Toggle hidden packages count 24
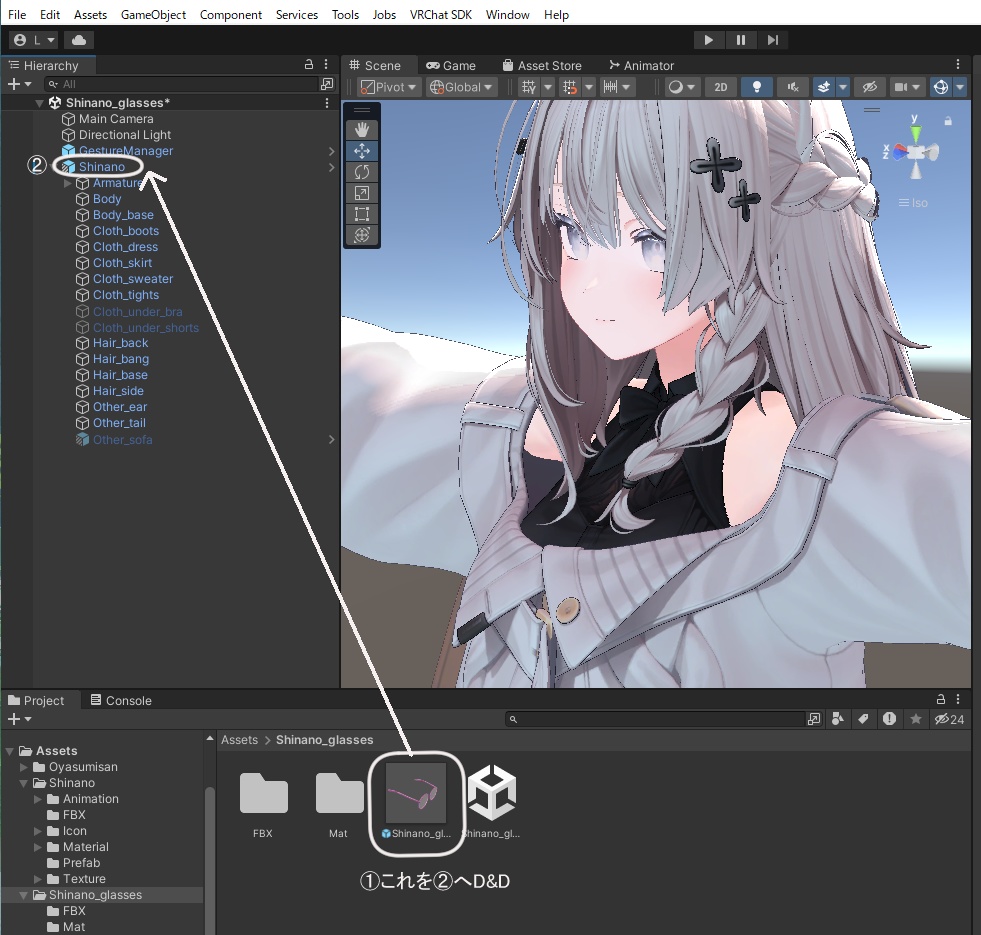The image size is (981, 935). 949,719
